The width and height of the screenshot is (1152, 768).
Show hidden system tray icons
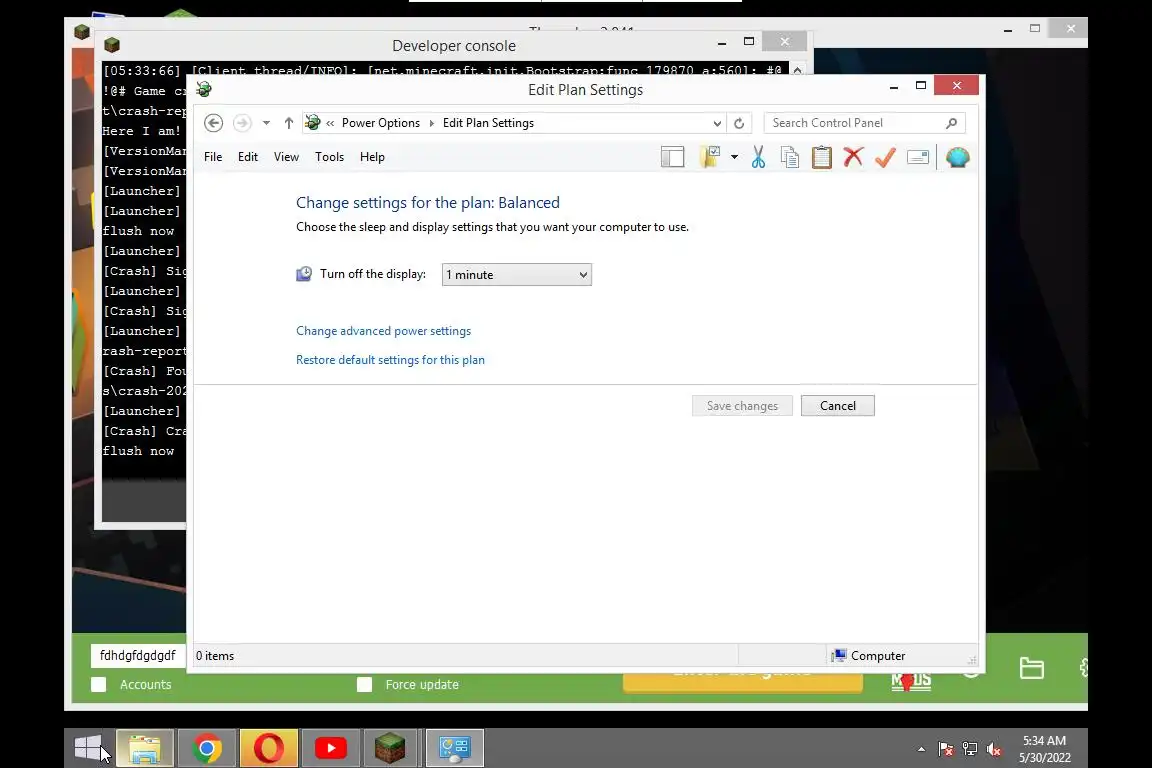pyautogui.click(x=921, y=750)
